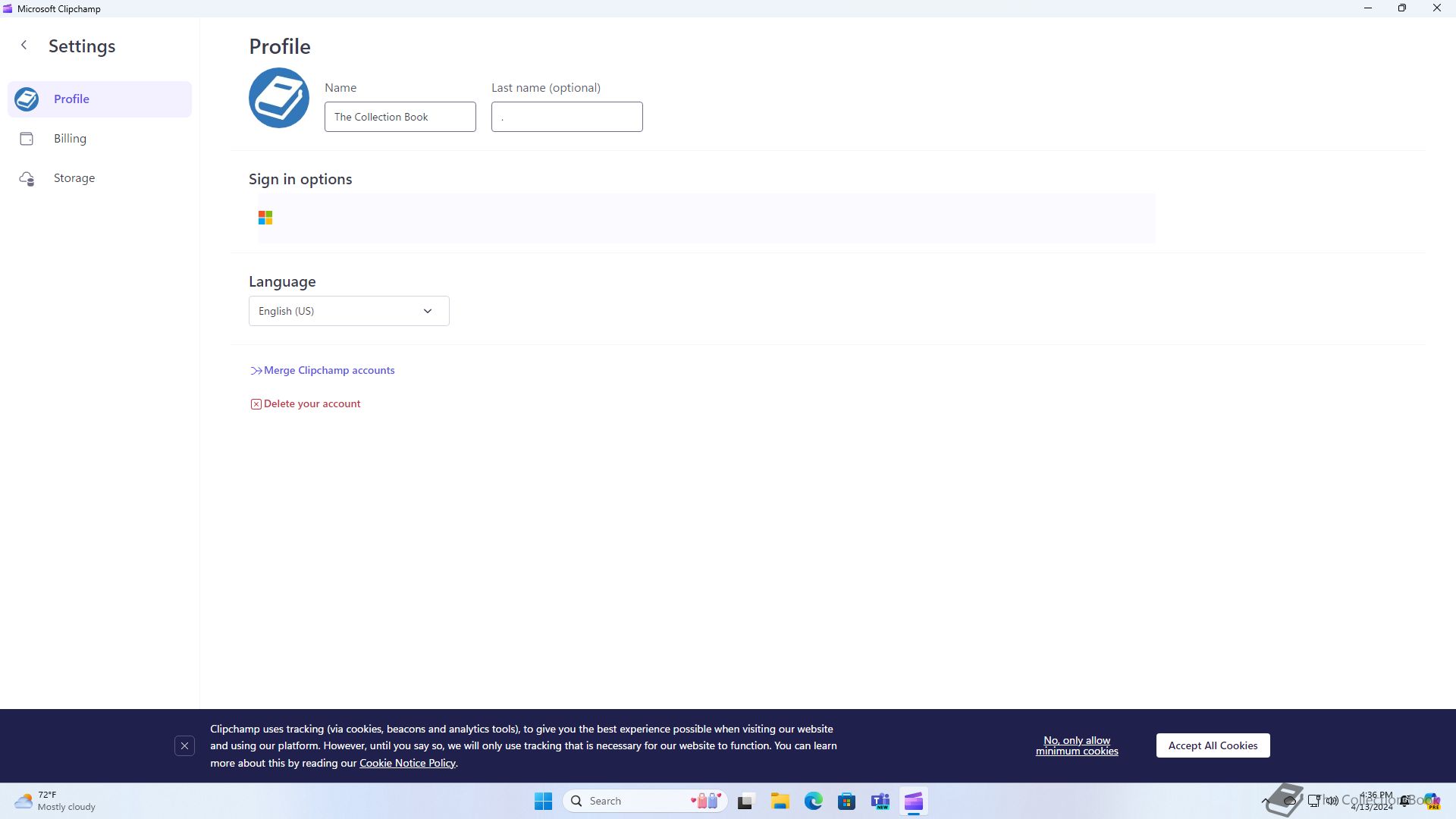The width and height of the screenshot is (1456, 819).
Task: Open File Explorer from the taskbar
Action: pyautogui.click(x=780, y=801)
